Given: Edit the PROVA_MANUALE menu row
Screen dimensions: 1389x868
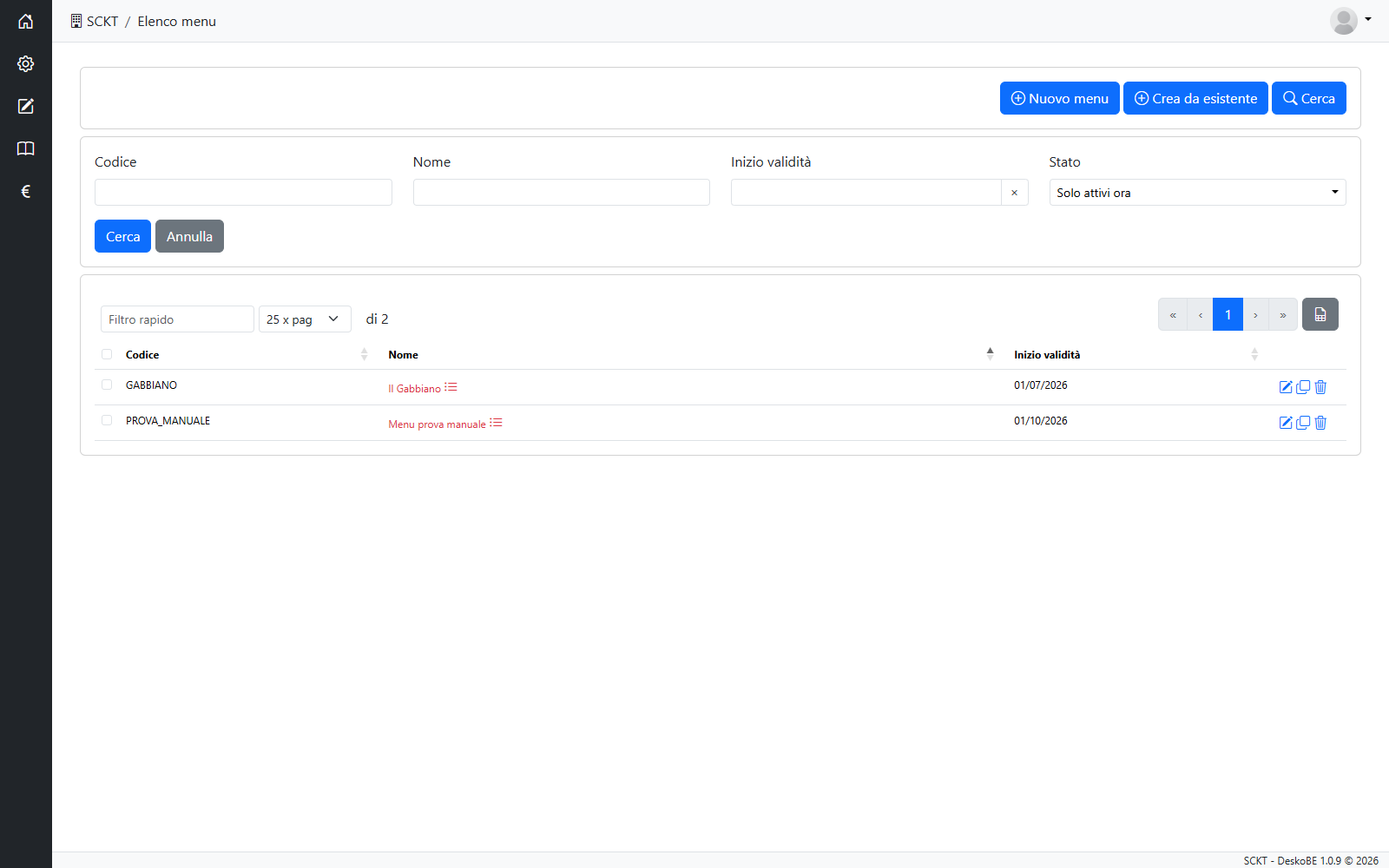Looking at the screenshot, I should pos(1286,423).
